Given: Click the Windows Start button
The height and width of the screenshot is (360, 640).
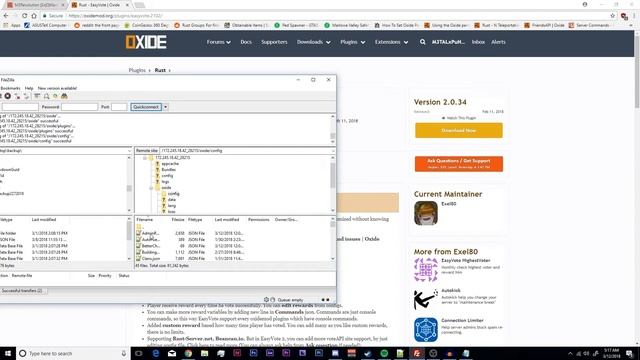Looking at the screenshot, I should point(8,353).
